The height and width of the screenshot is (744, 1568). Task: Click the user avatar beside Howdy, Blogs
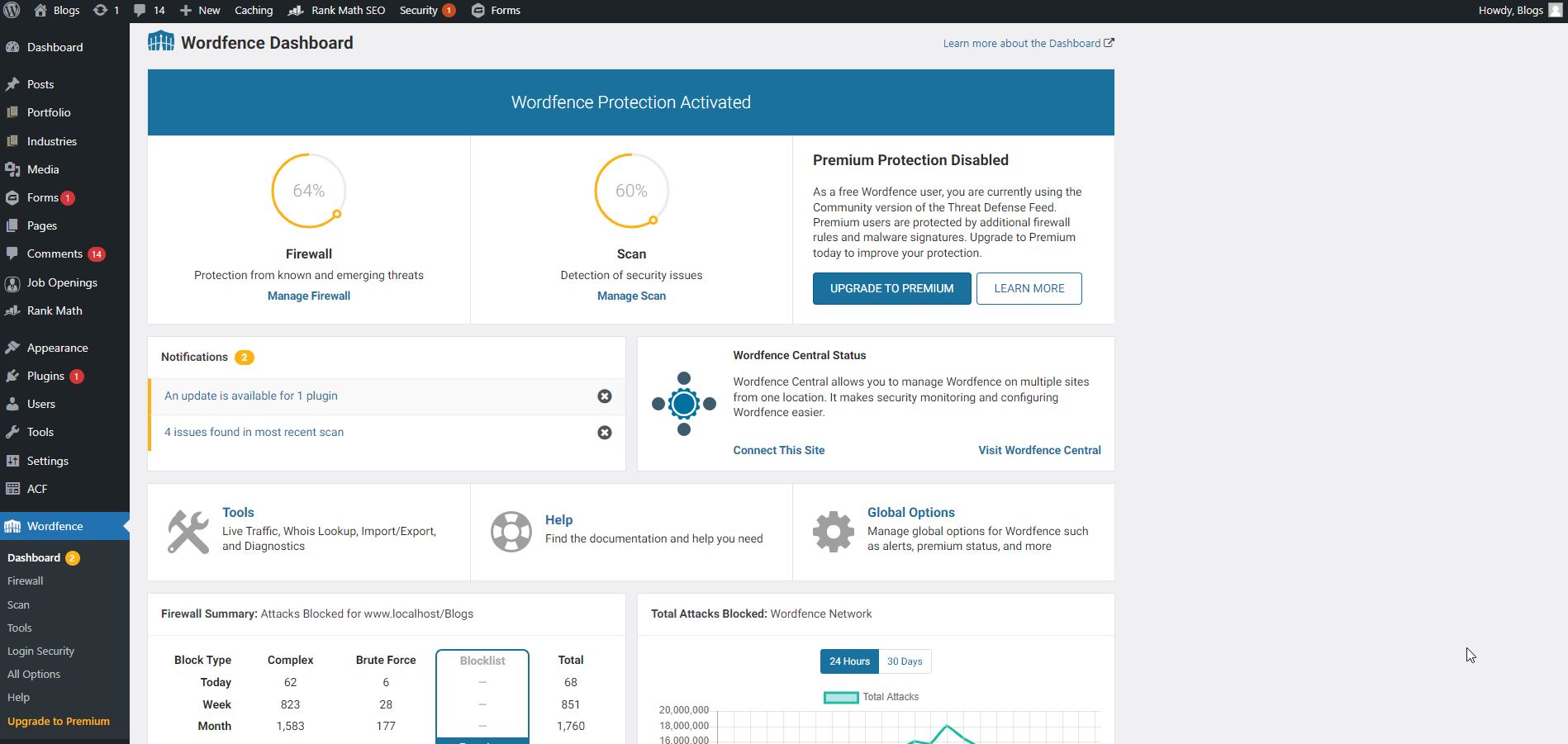coord(1556,11)
